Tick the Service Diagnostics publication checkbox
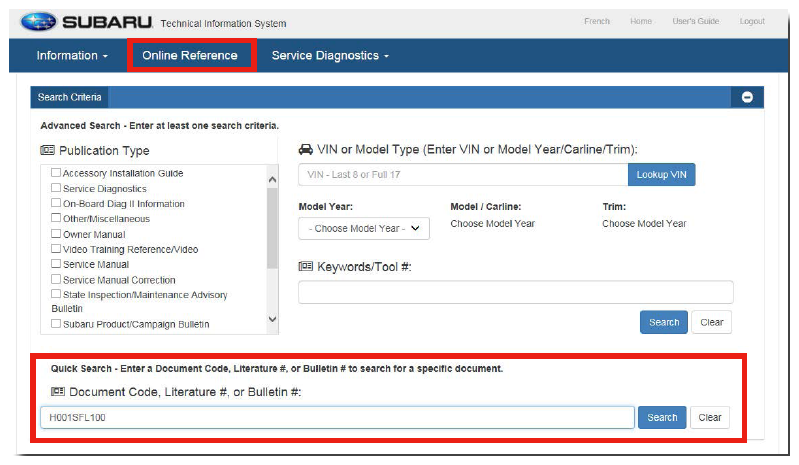This screenshot has width=799, height=465. tap(56, 188)
